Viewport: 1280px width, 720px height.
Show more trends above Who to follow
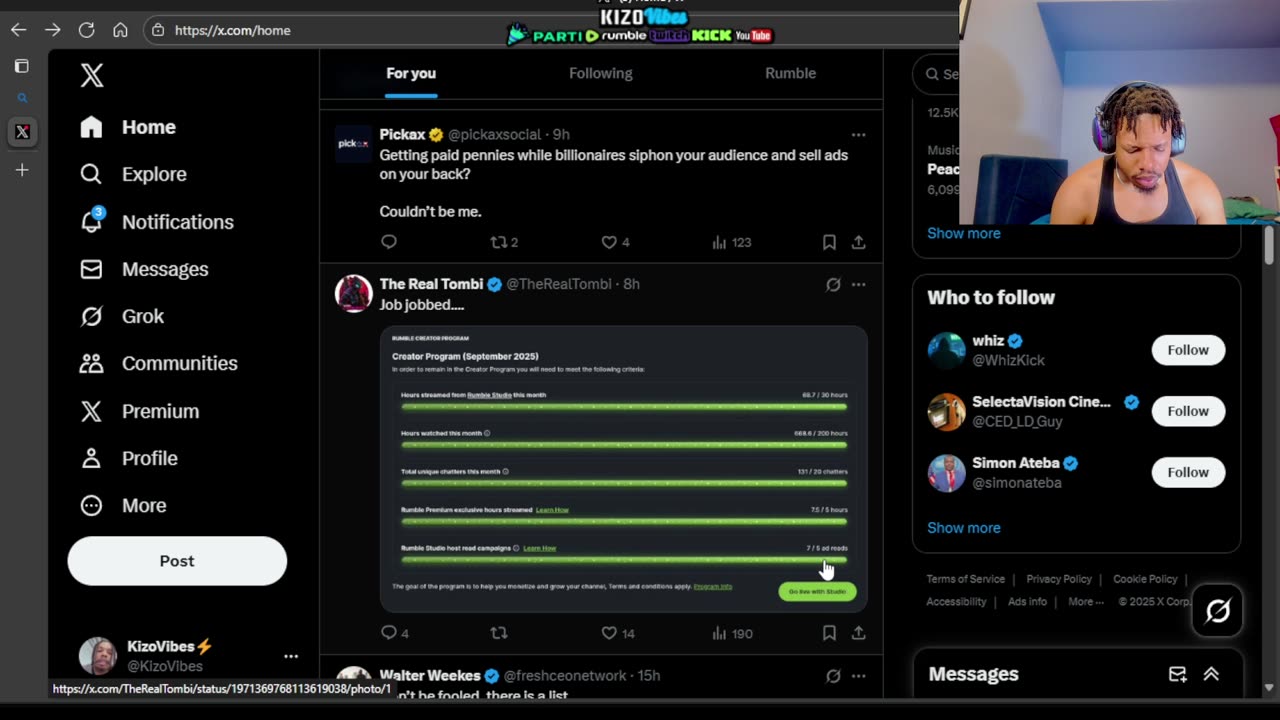tap(963, 233)
